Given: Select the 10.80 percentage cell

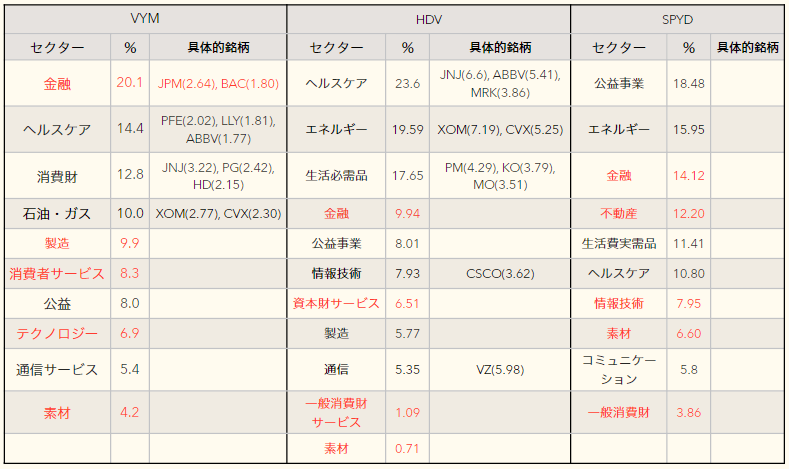Looking at the screenshot, I should click(x=689, y=274).
